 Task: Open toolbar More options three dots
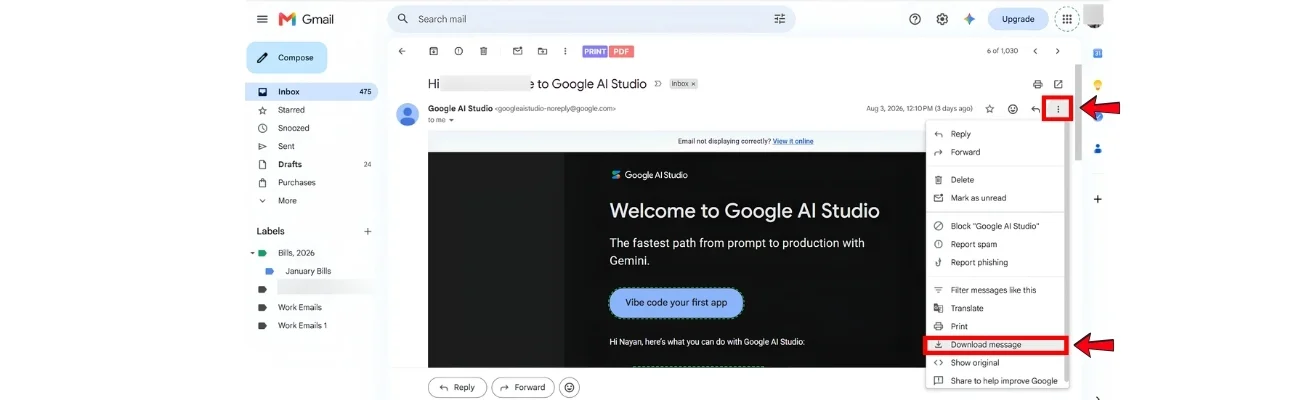pyautogui.click(x=566, y=51)
